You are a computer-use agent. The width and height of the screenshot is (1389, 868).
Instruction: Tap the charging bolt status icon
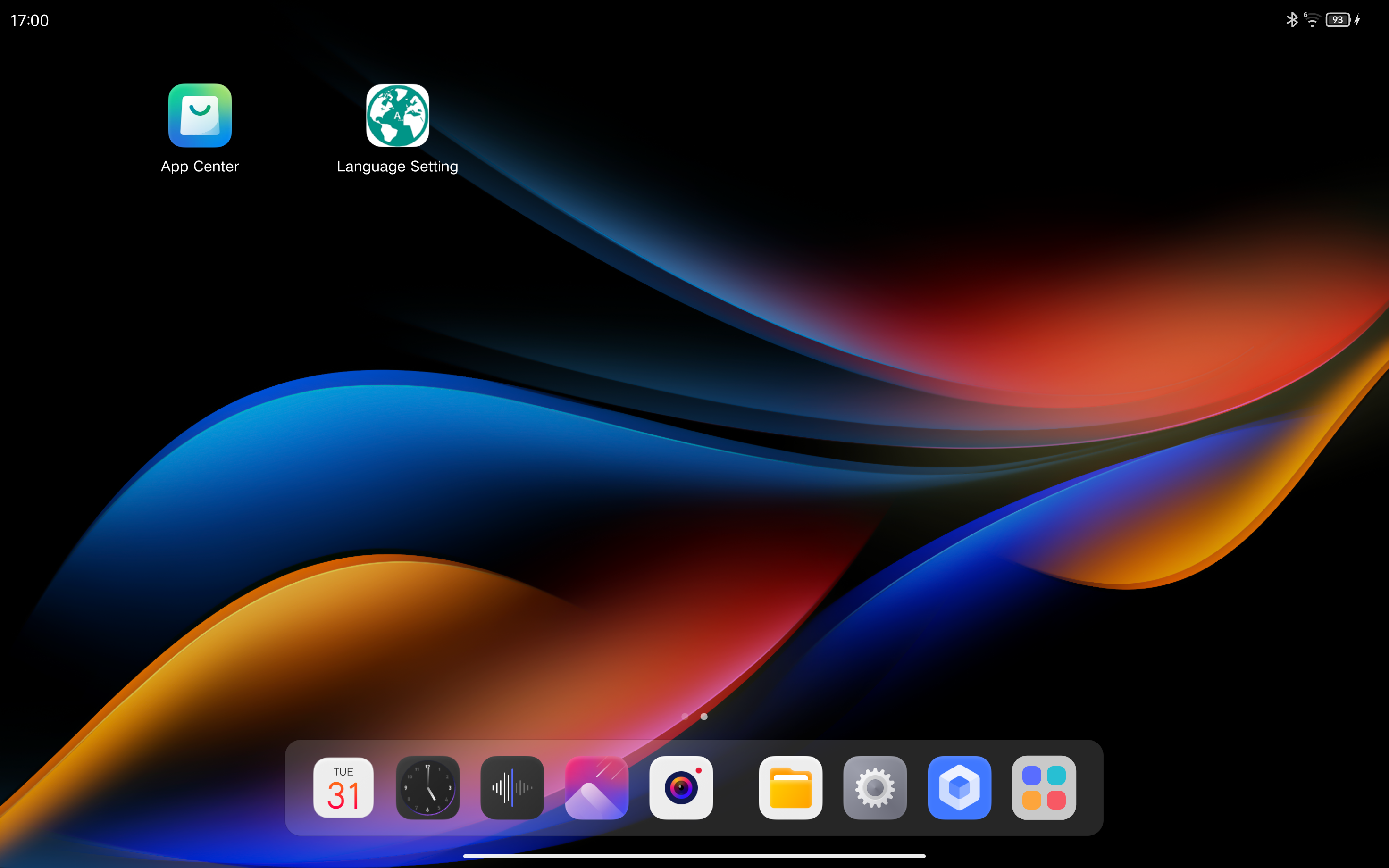point(1357,20)
